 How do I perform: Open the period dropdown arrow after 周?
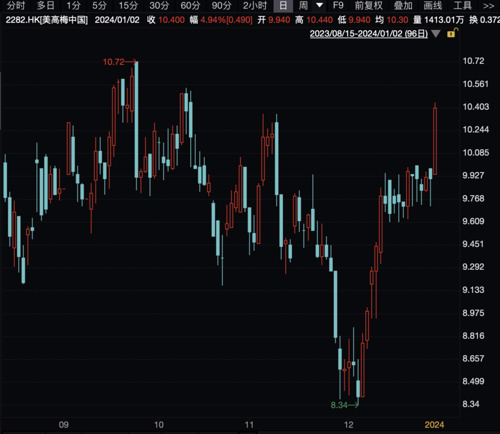[x=319, y=5]
